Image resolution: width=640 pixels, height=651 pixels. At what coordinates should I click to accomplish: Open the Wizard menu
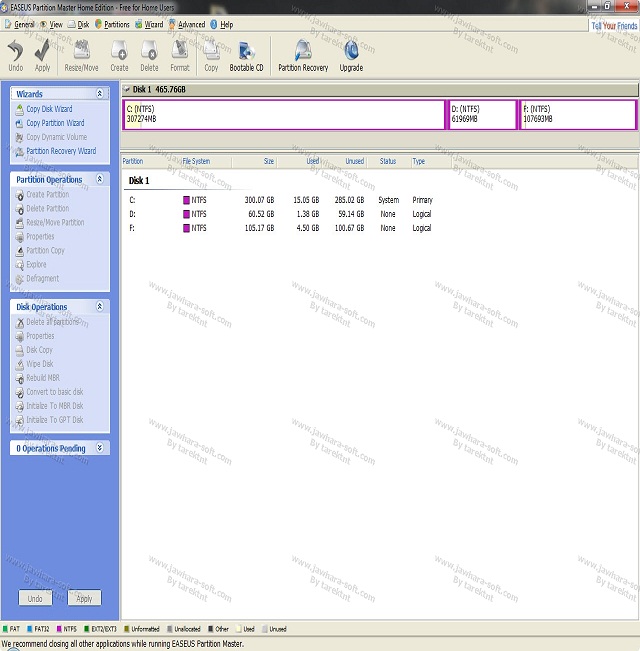[149, 24]
